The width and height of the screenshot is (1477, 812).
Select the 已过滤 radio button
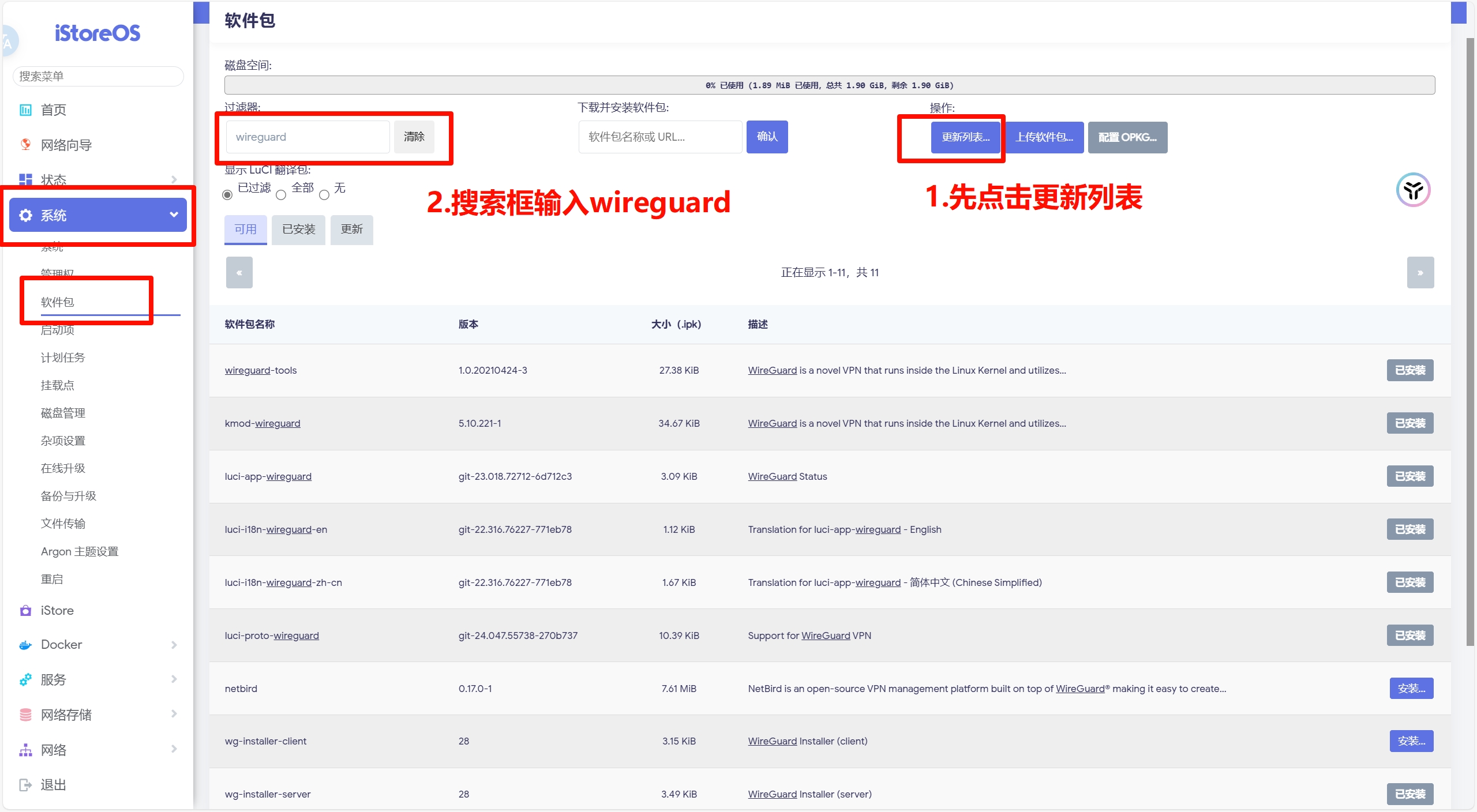click(x=227, y=195)
